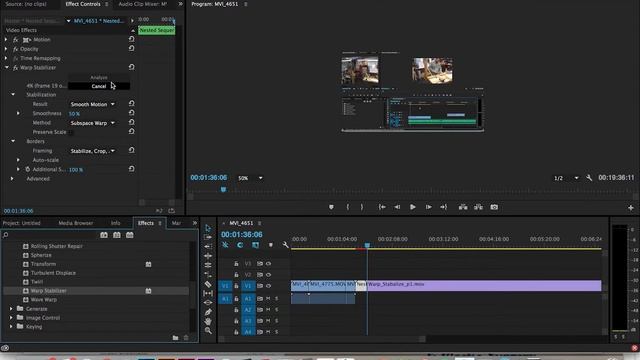The height and width of the screenshot is (360, 640).
Task: Toggle timeline Snap magnet icon
Action: point(240,245)
